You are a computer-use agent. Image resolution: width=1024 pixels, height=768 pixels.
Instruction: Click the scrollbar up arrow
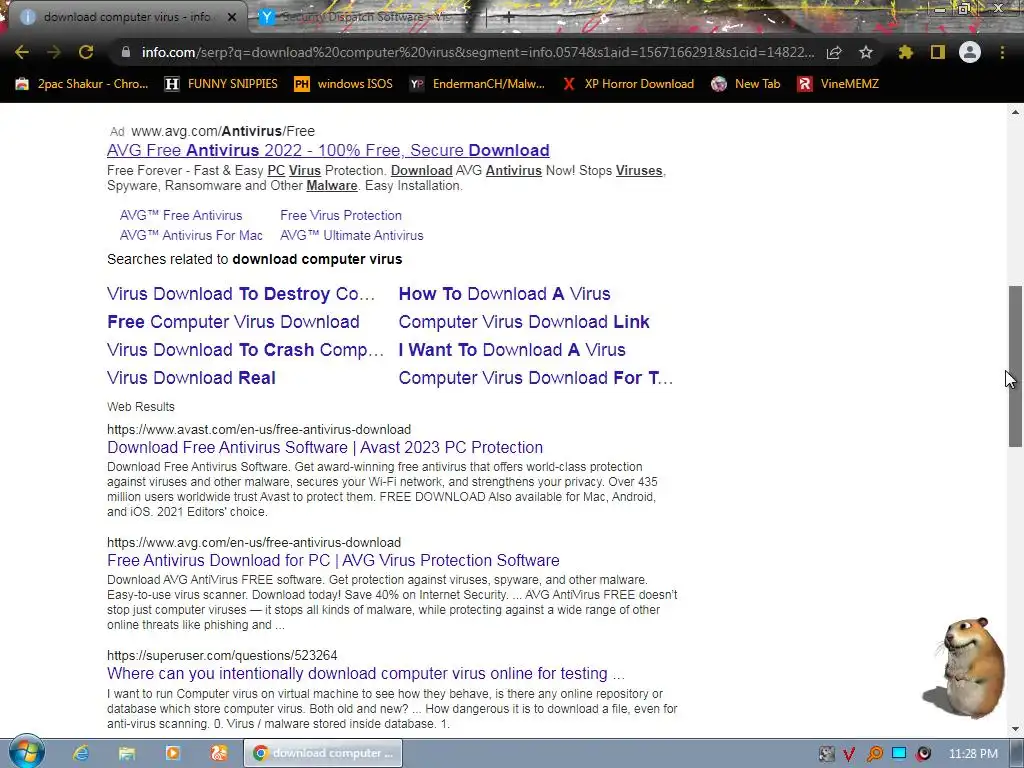(x=1015, y=112)
